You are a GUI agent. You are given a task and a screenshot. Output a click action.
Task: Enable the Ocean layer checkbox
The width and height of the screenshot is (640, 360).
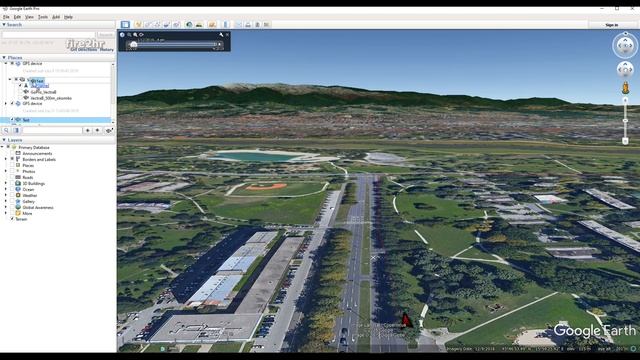(x=12, y=189)
